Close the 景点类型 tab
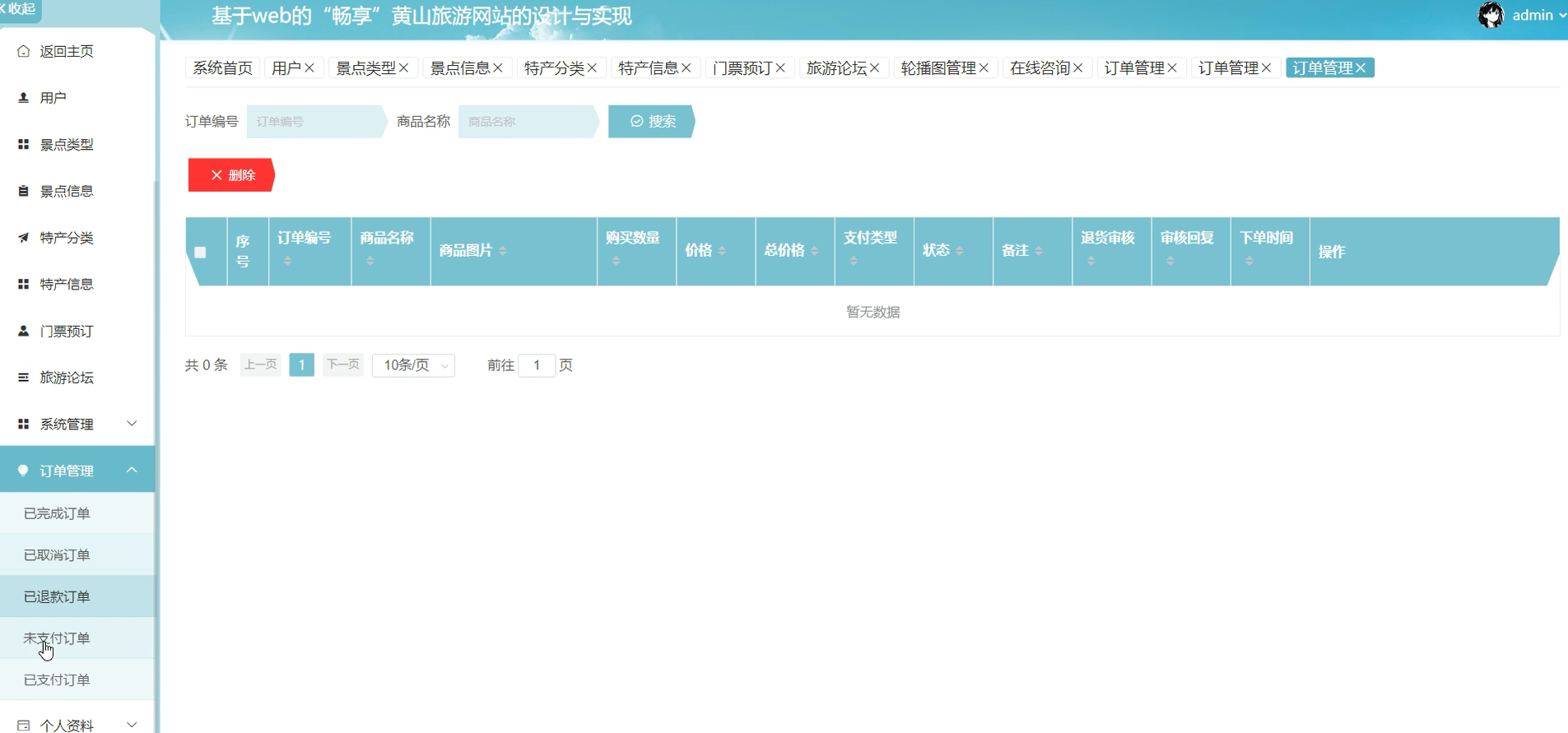The image size is (1568, 733). 404,67
